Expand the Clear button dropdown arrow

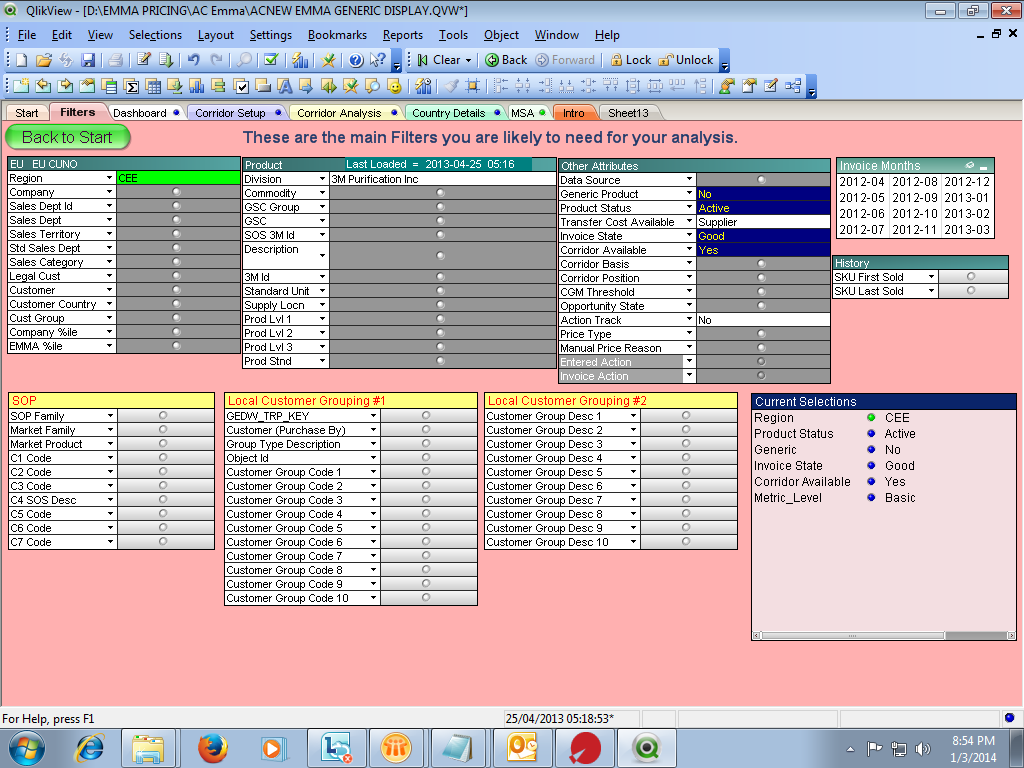point(468,60)
